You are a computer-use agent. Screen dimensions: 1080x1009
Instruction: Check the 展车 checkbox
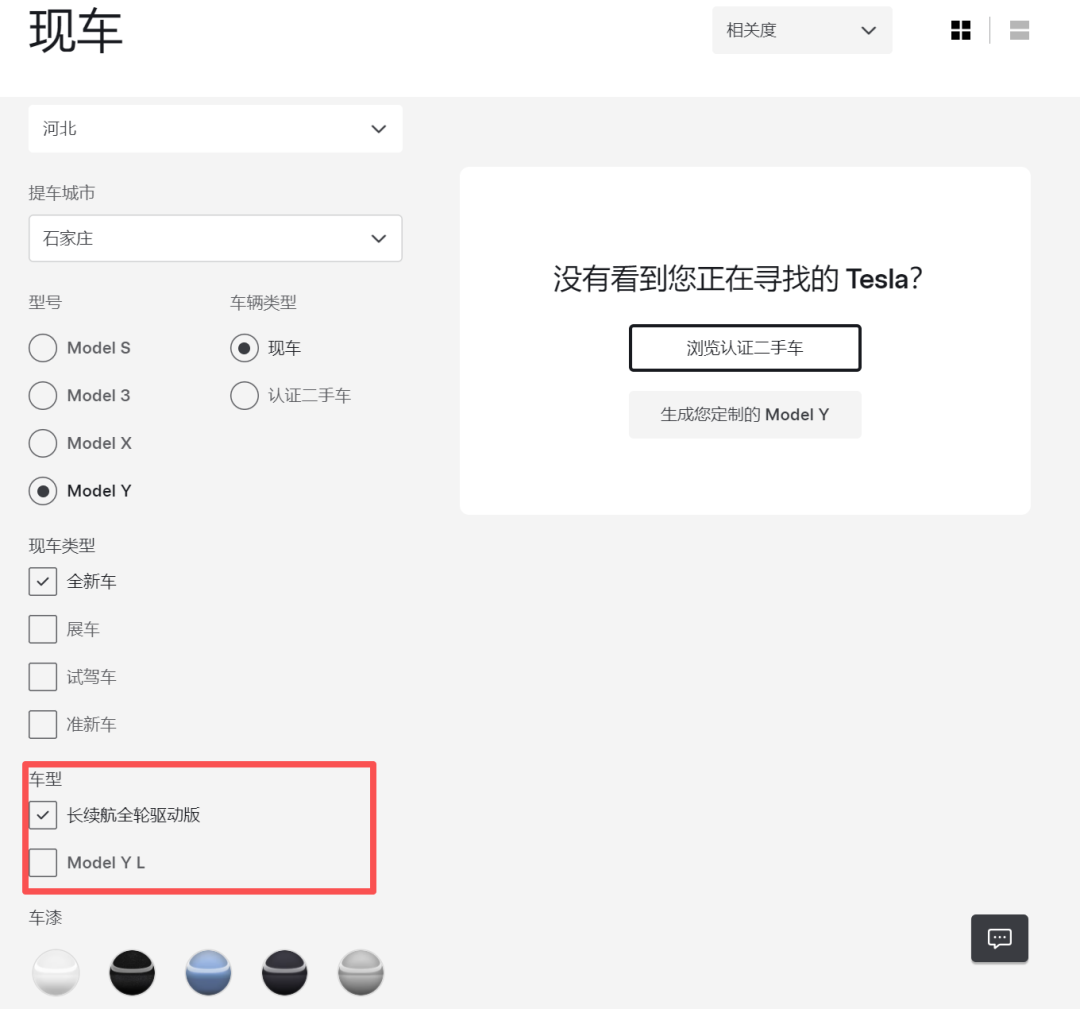(43, 629)
